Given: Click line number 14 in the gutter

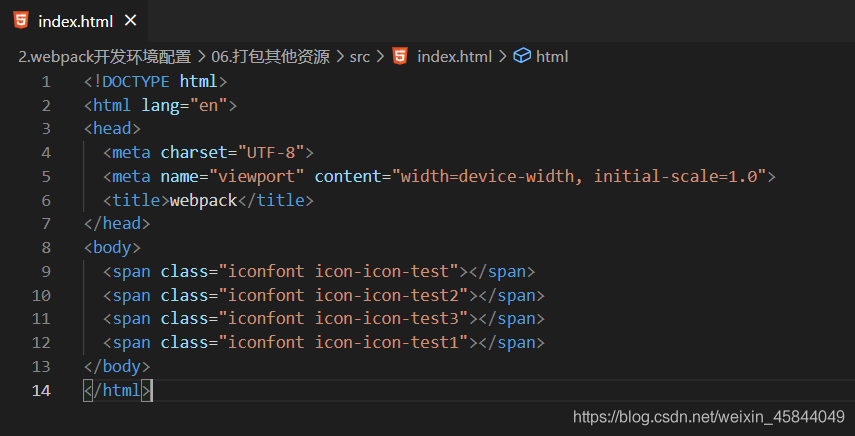Looking at the screenshot, I should coord(41,391).
